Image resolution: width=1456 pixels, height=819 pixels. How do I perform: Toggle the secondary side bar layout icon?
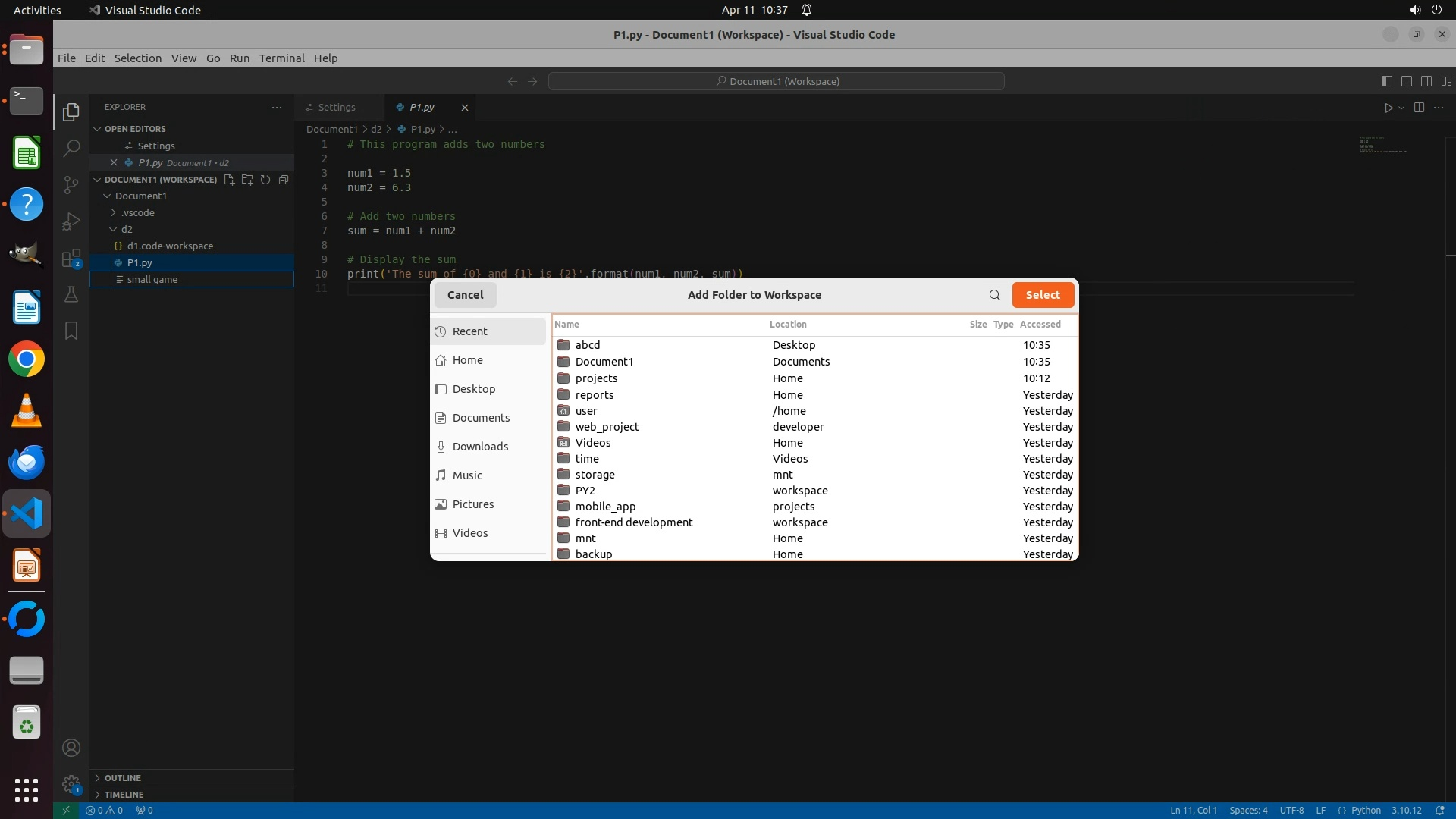click(1426, 81)
